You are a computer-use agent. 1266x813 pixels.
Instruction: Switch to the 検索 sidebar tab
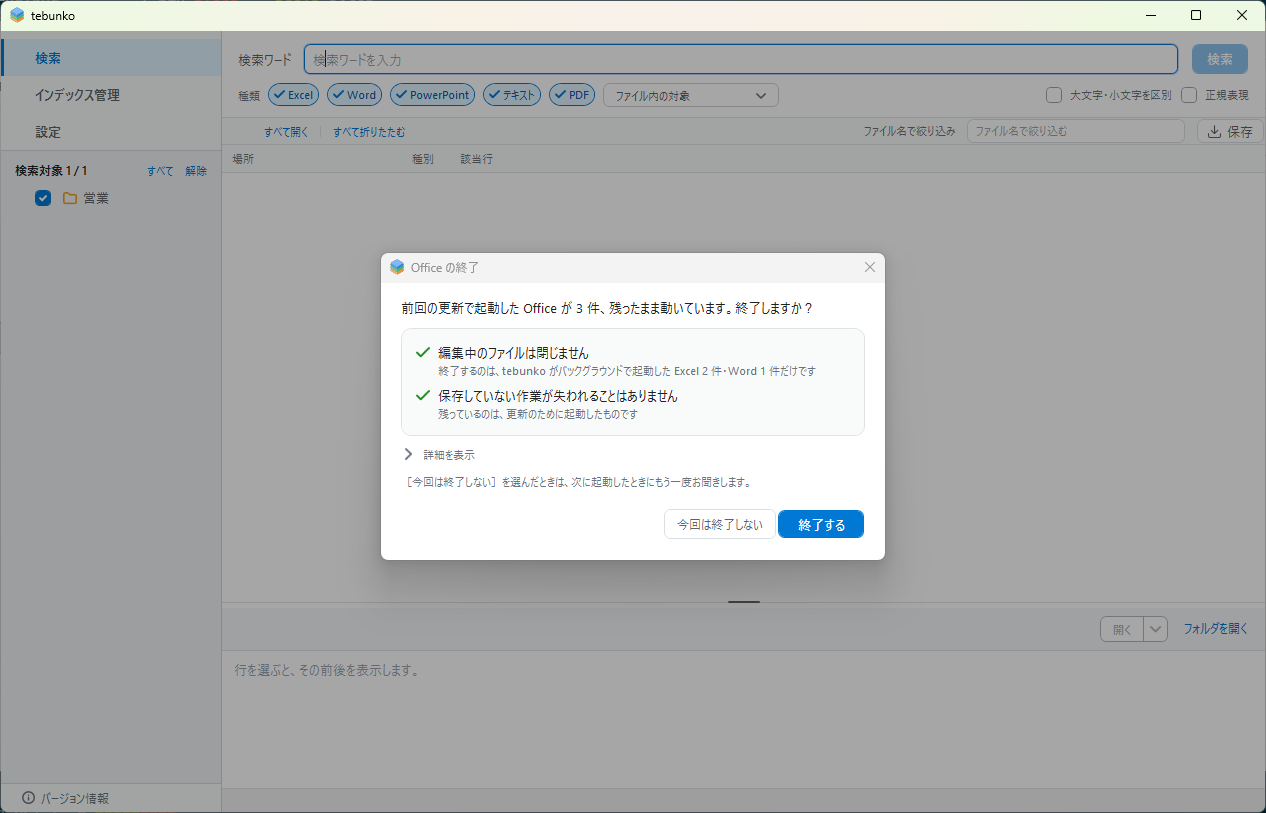pyautogui.click(x=111, y=58)
